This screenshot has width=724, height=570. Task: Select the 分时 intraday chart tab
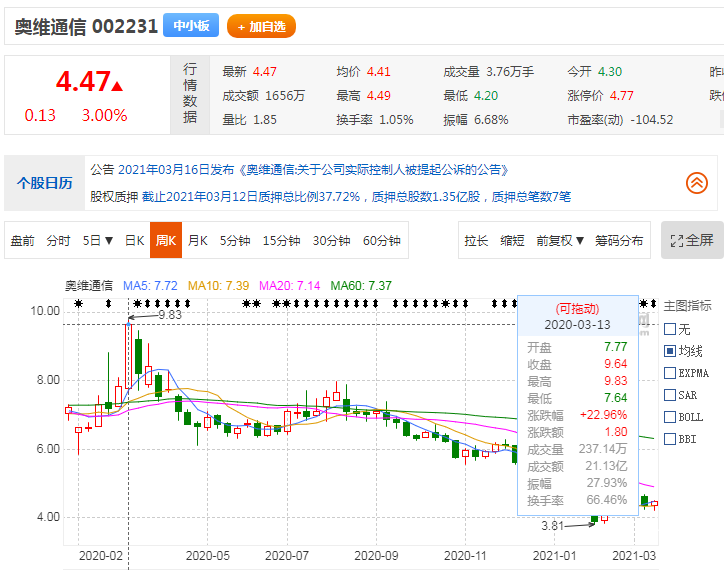[59, 240]
